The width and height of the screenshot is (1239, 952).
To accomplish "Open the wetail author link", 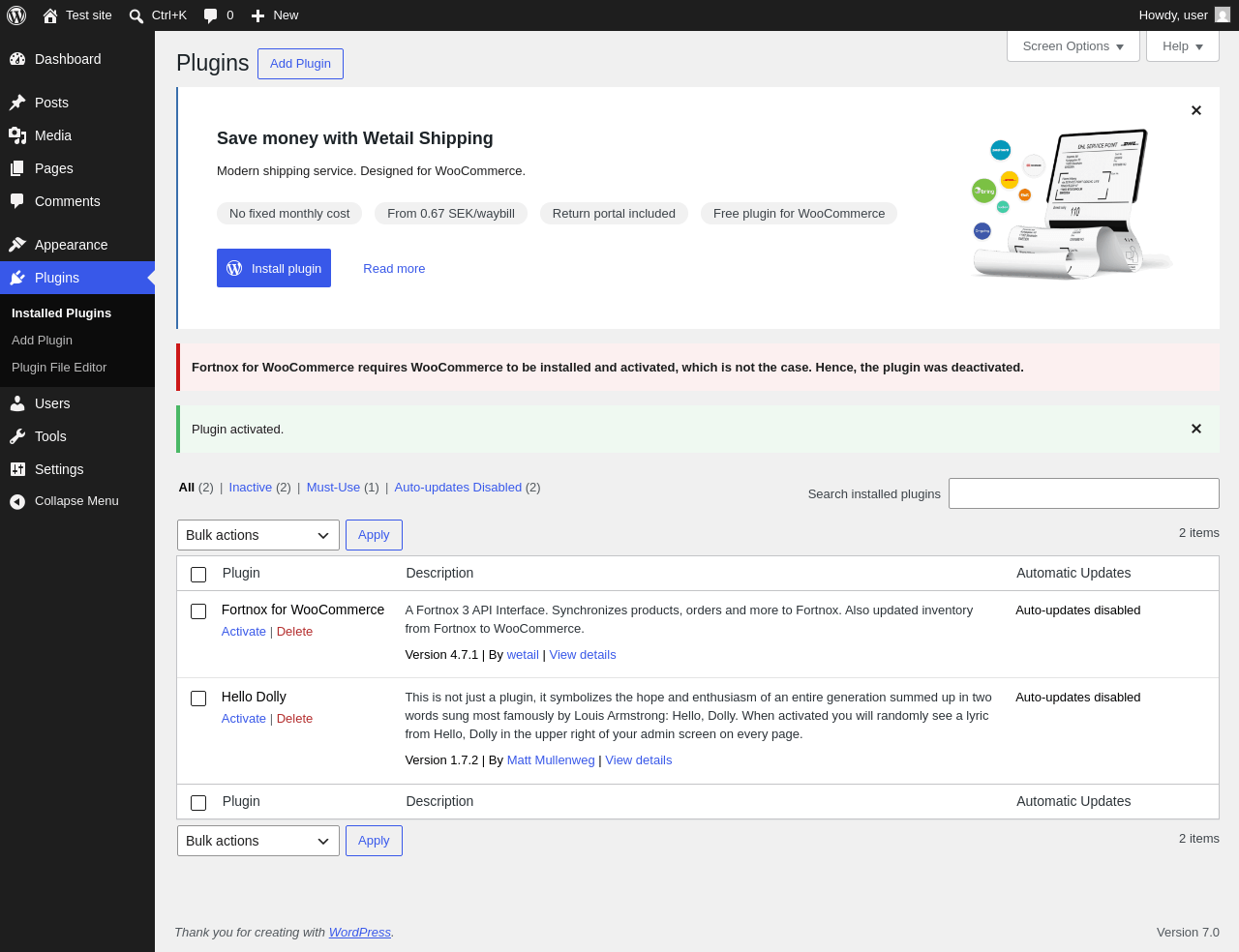I will [523, 655].
